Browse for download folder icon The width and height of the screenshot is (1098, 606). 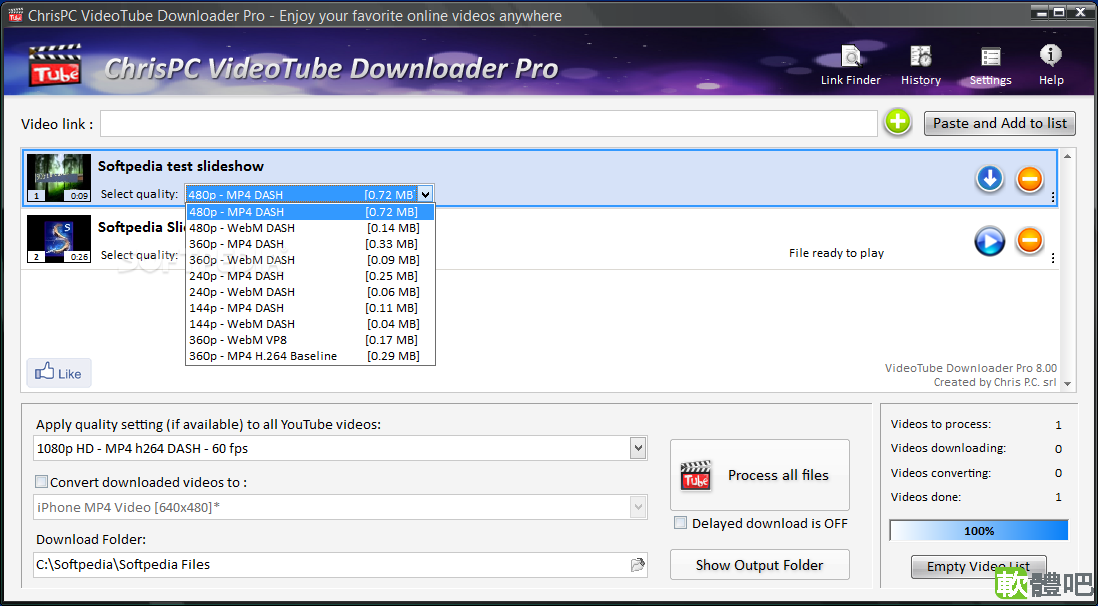click(x=637, y=565)
